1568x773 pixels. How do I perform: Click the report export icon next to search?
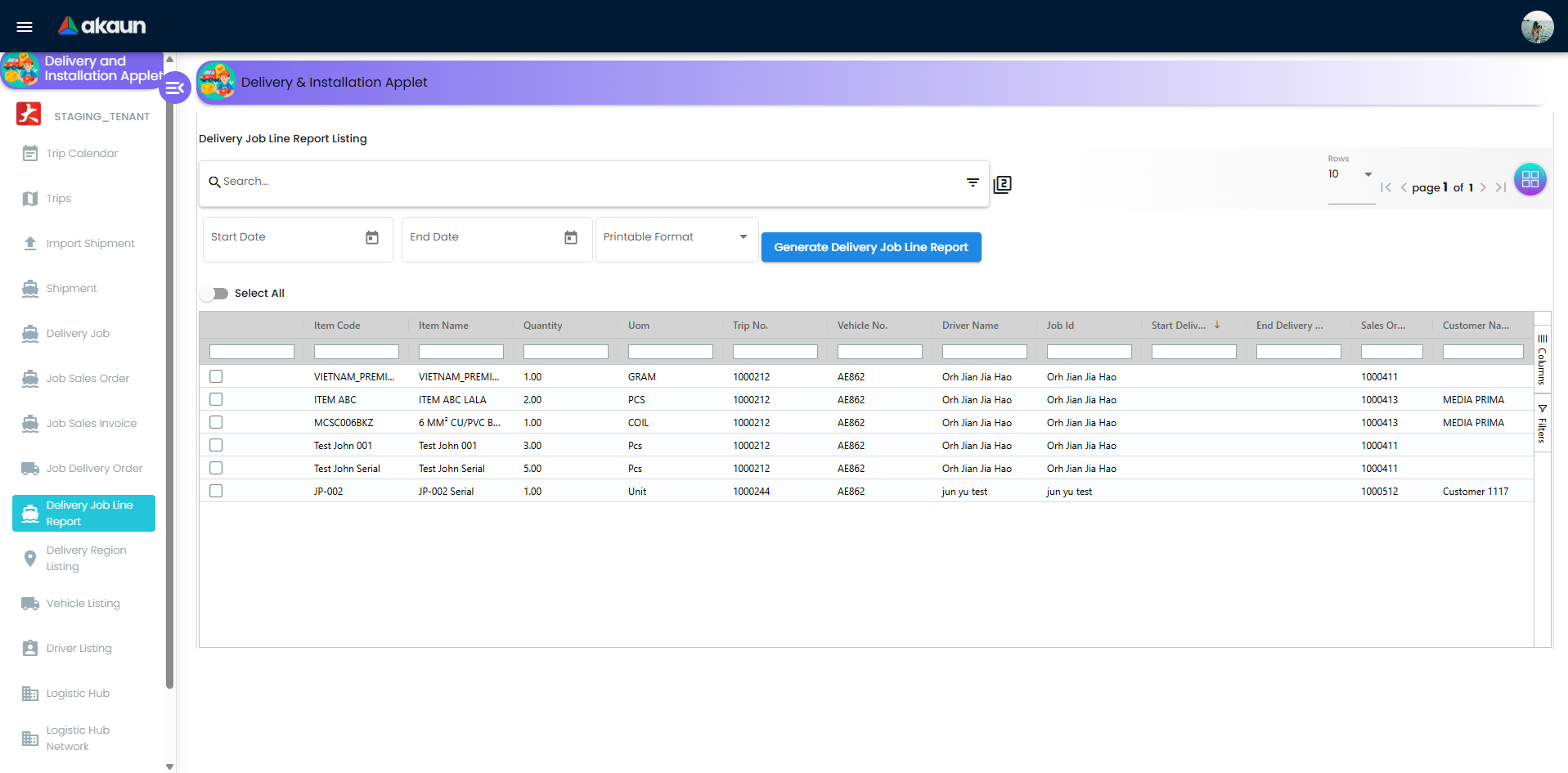click(x=1002, y=184)
